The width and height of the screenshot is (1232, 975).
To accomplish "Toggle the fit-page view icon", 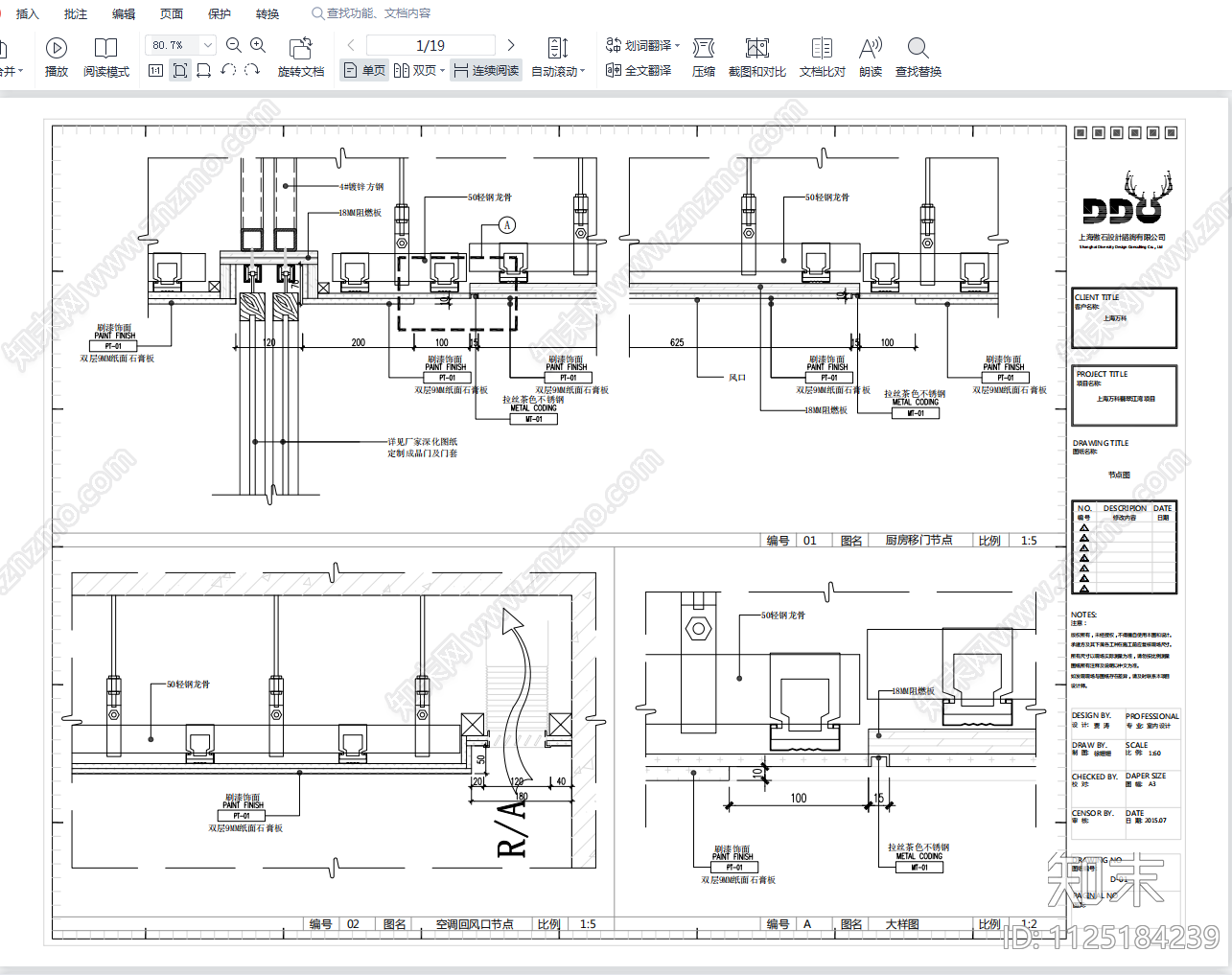I will click(180, 70).
